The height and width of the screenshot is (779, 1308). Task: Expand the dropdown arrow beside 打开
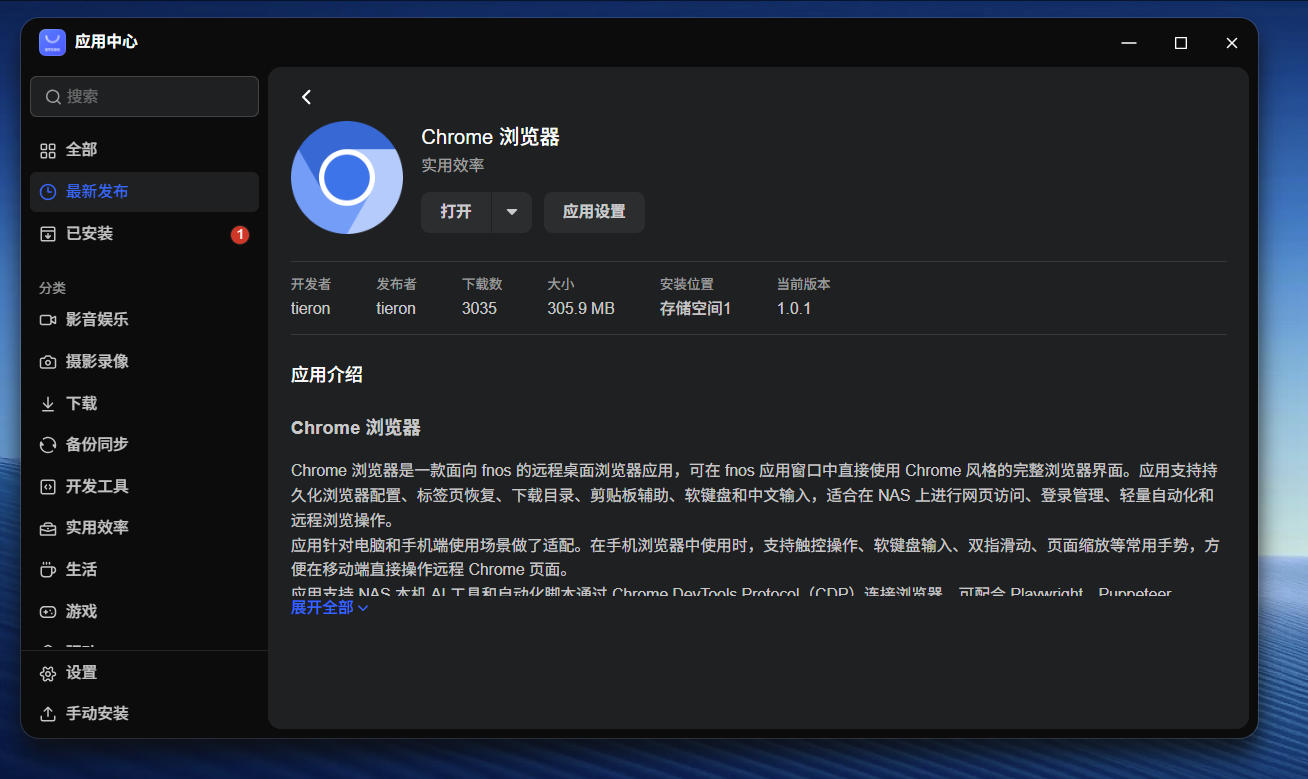tap(512, 212)
